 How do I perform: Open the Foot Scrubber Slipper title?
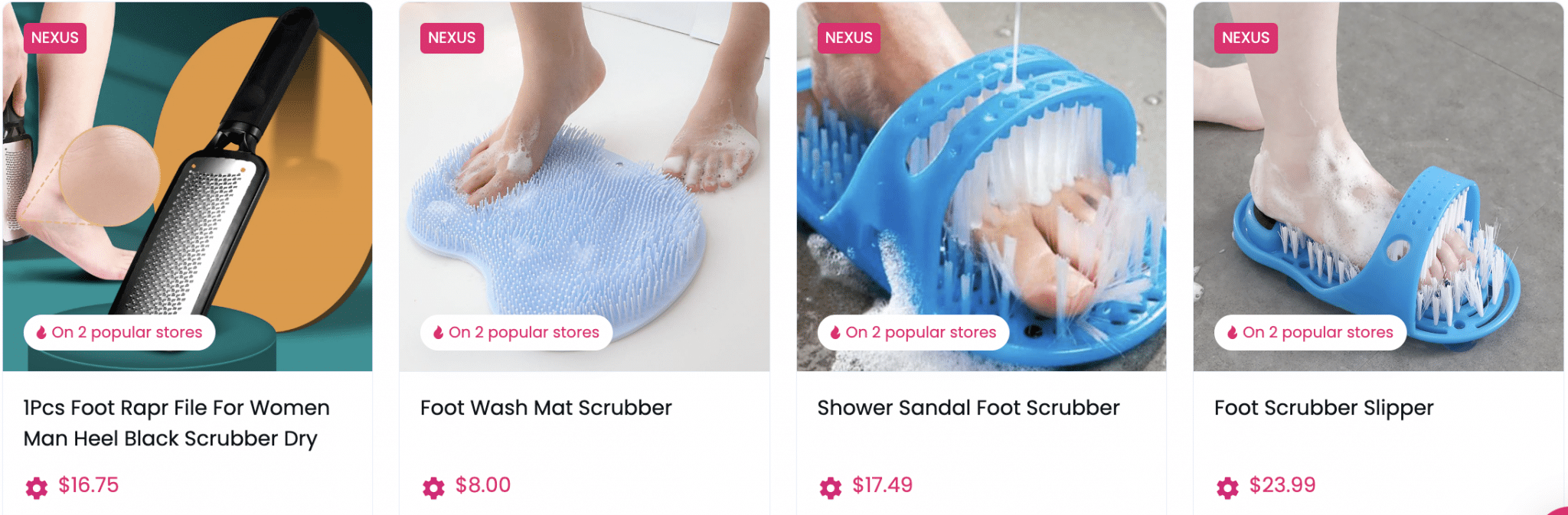(x=1324, y=408)
